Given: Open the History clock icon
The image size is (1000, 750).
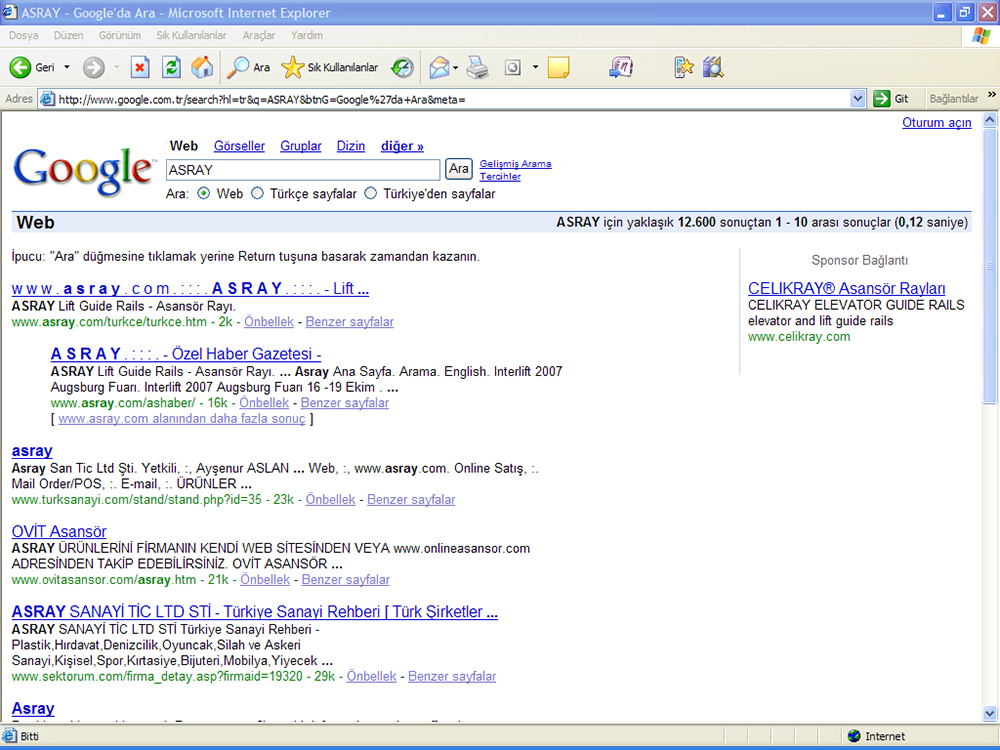Looking at the screenshot, I should point(402,67).
